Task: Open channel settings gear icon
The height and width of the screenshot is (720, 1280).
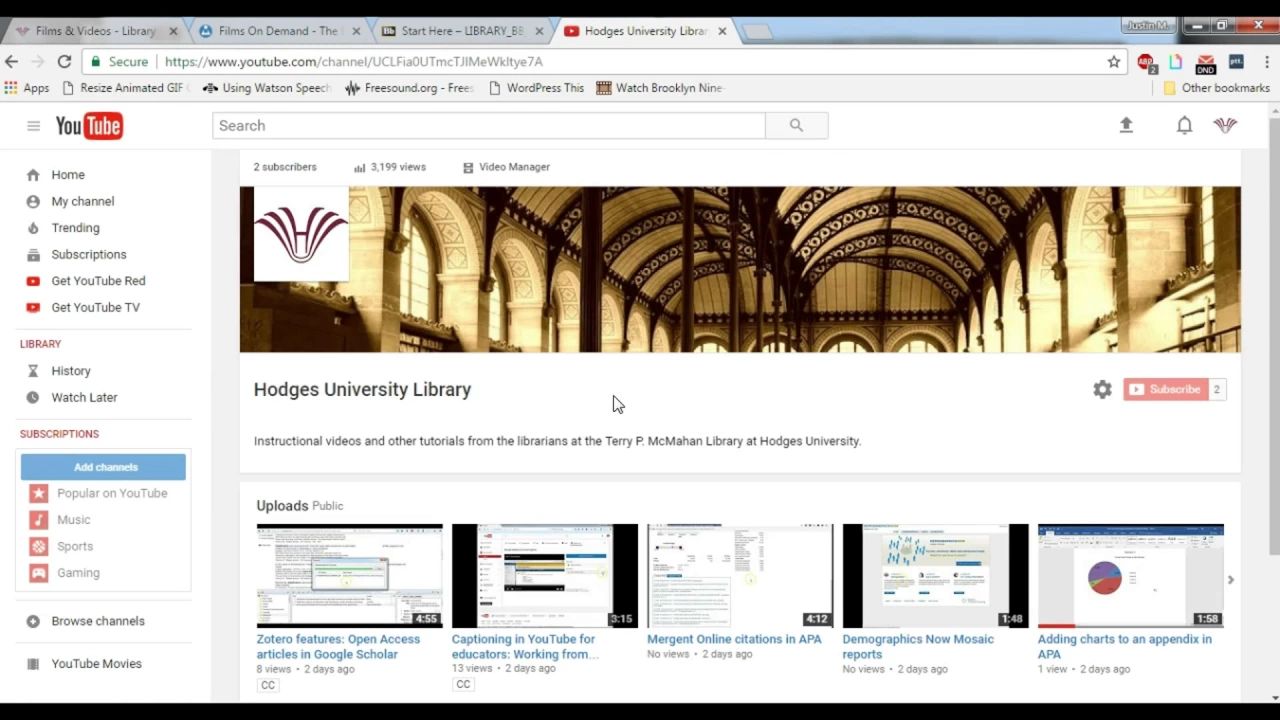Action: tap(1102, 390)
